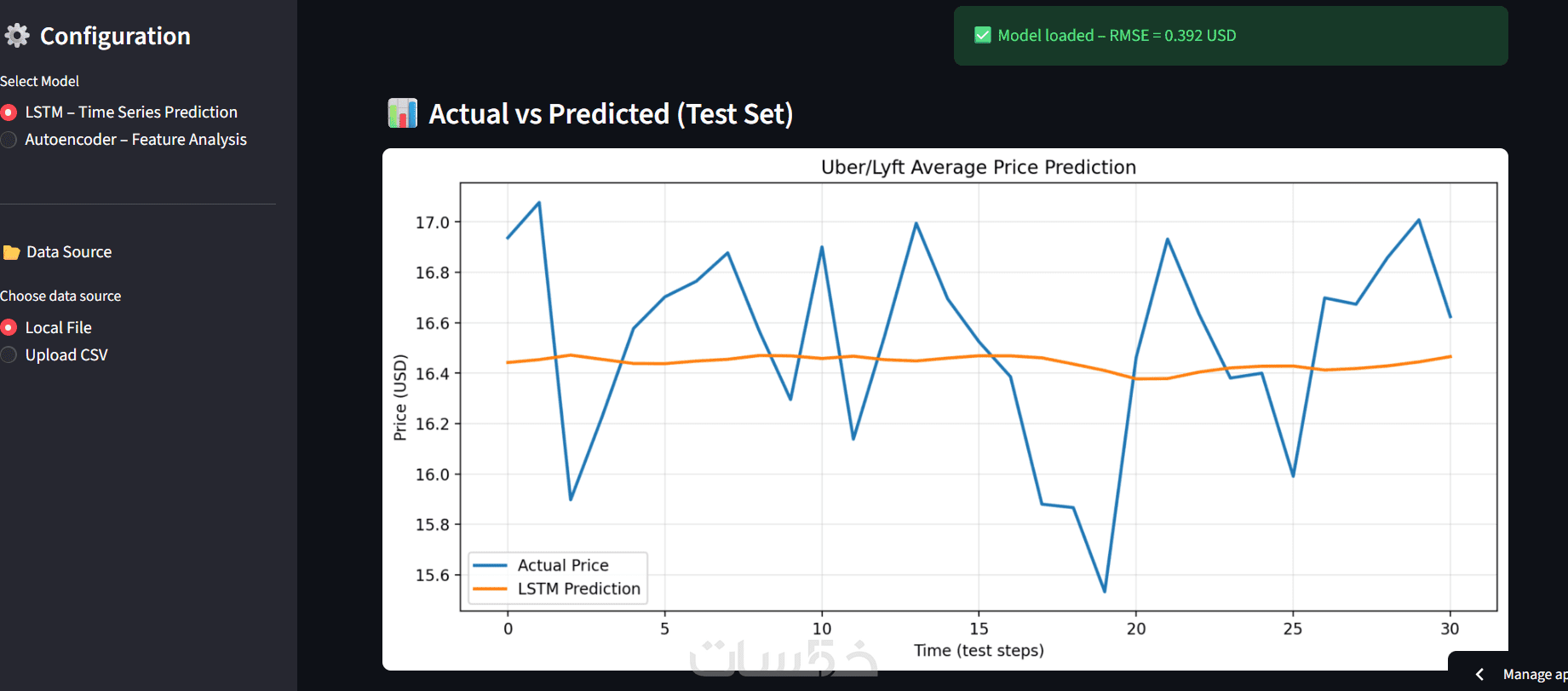Image resolution: width=1568 pixels, height=691 pixels.
Task: Select Autoencoder – Feature Analysis model
Action: point(9,140)
